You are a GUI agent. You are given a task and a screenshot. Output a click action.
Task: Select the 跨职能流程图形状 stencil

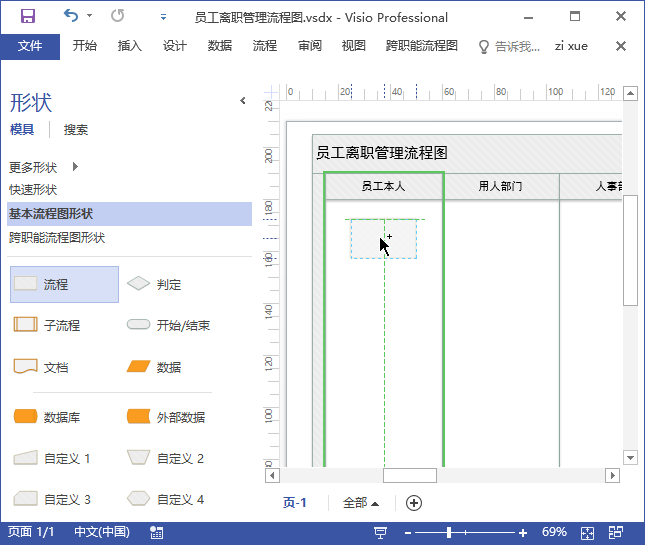pyautogui.click(x=57, y=238)
